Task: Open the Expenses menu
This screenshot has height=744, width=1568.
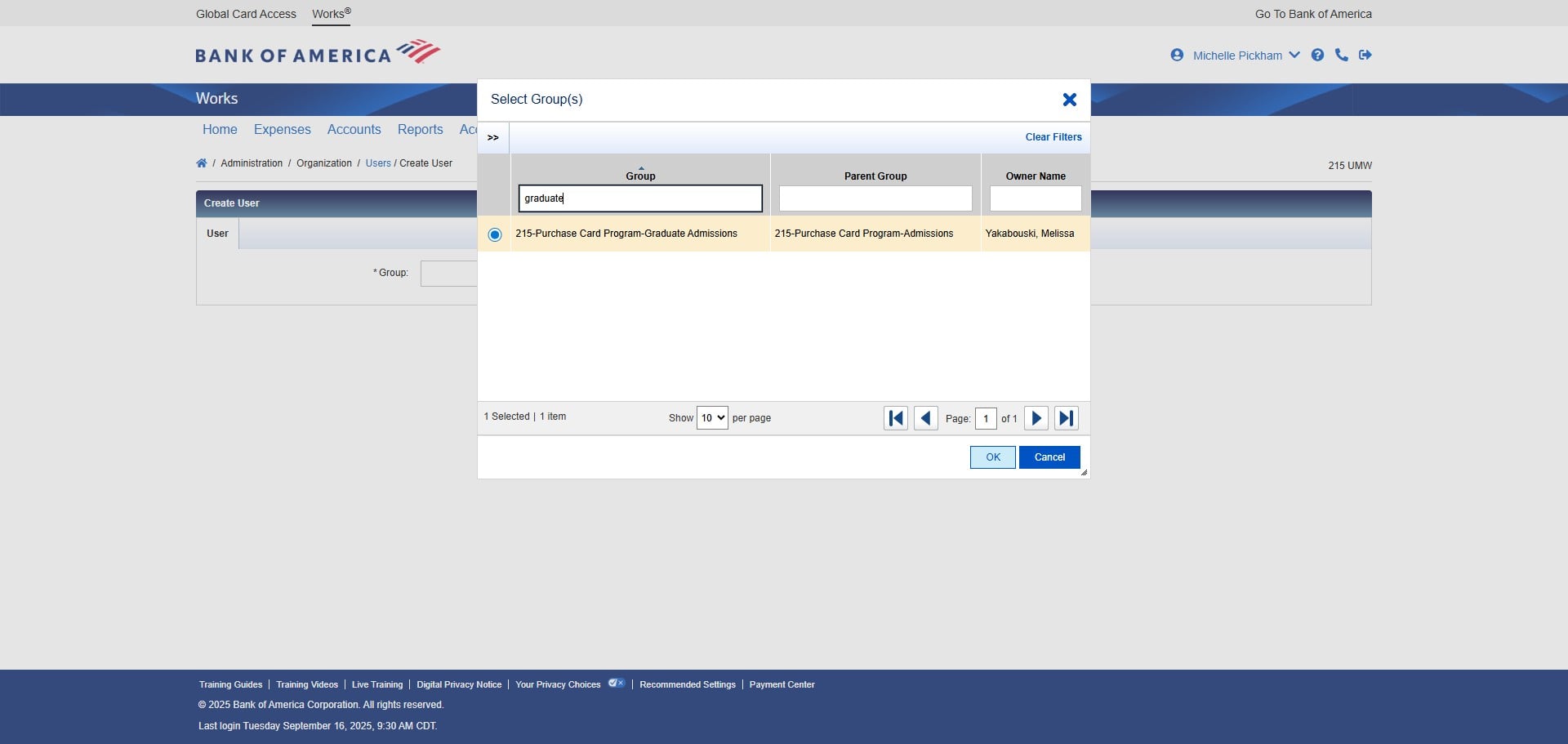Action: (282, 129)
